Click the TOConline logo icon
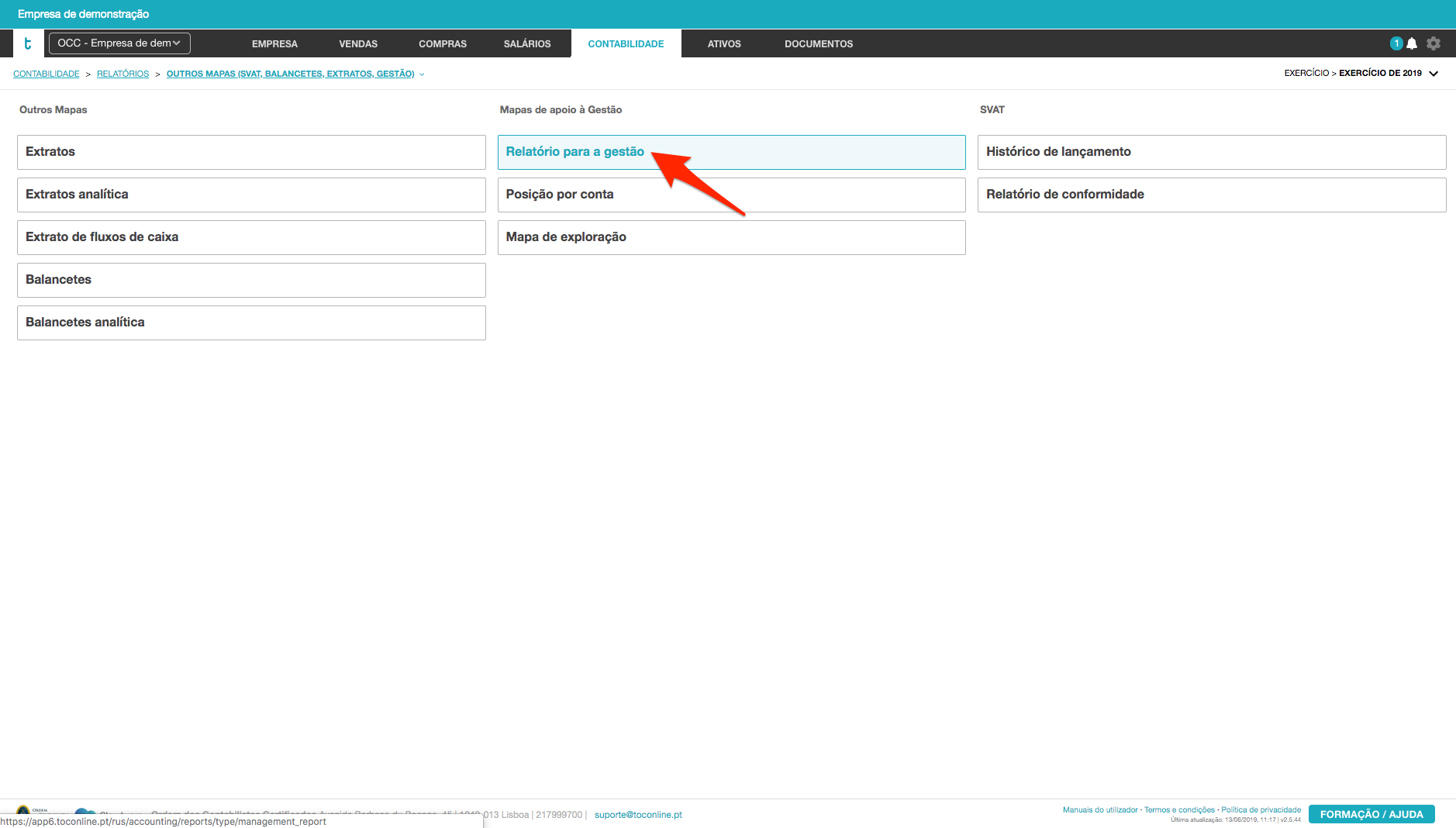Screen dimensions: 1456x828 28,43
